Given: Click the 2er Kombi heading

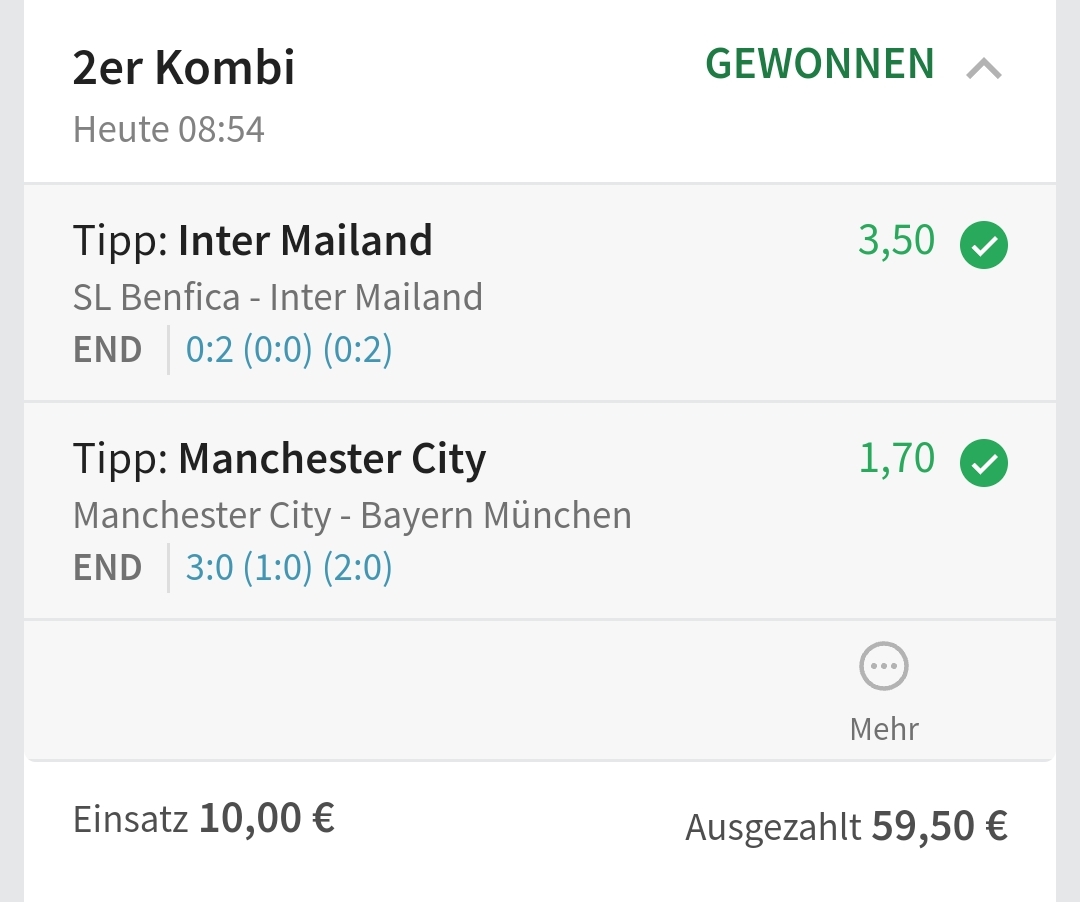Looking at the screenshot, I should (184, 68).
